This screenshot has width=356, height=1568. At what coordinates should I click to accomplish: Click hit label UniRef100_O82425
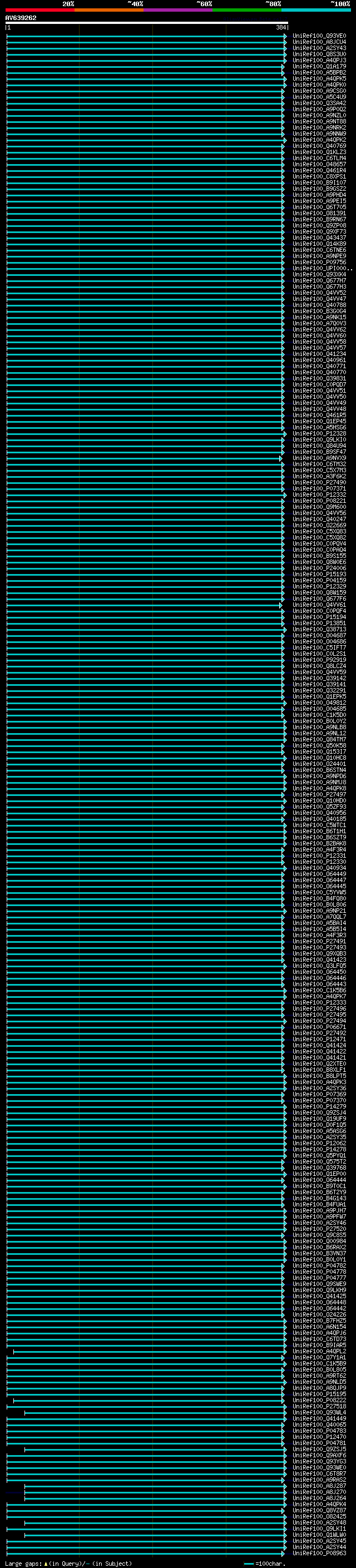pos(319,1517)
